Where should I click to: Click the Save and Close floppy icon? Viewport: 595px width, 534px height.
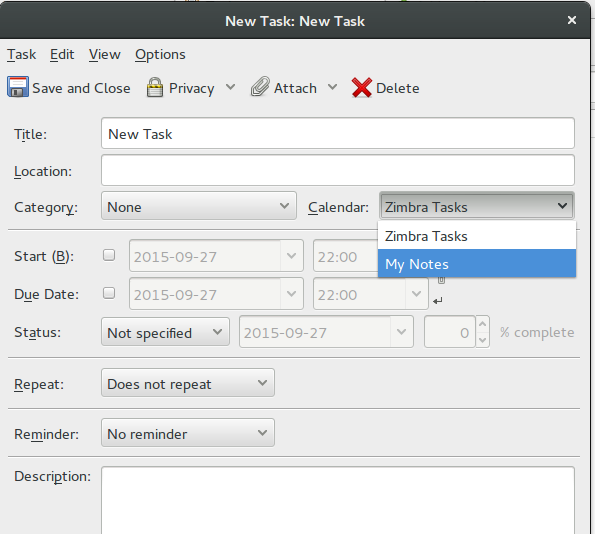[x=17, y=87]
